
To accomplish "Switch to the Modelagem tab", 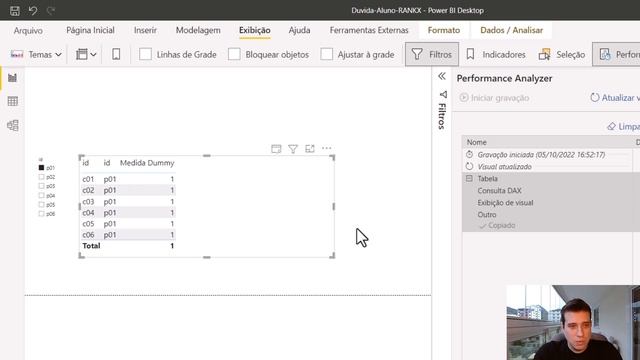I will tap(198, 30).
